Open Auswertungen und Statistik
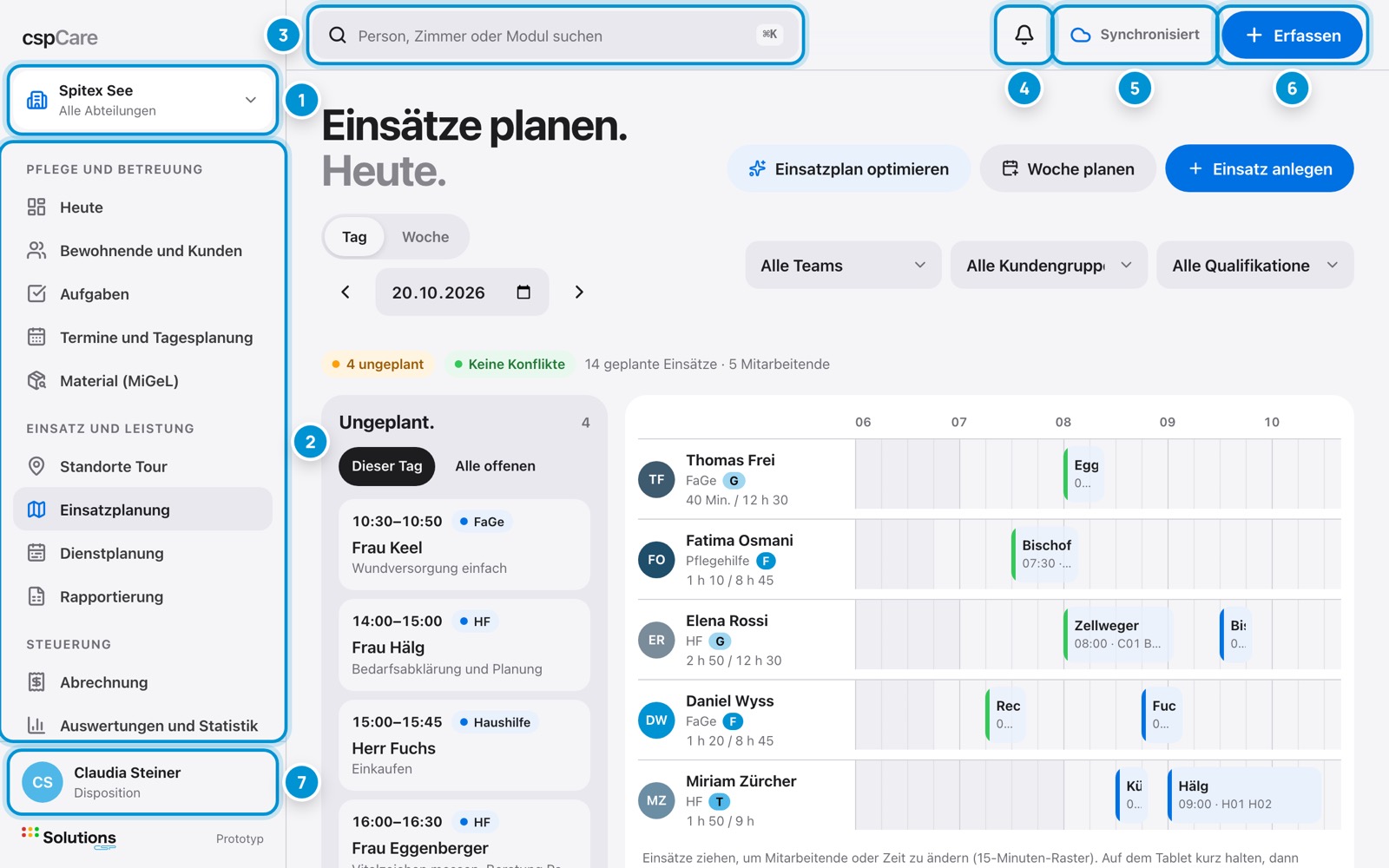Image resolution: width=1389 pixels, height=868 pixels. (142, 726)
